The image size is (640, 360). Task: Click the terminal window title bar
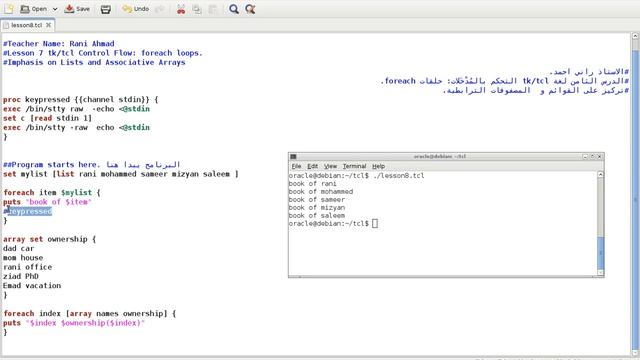click(x=440, y=156)
